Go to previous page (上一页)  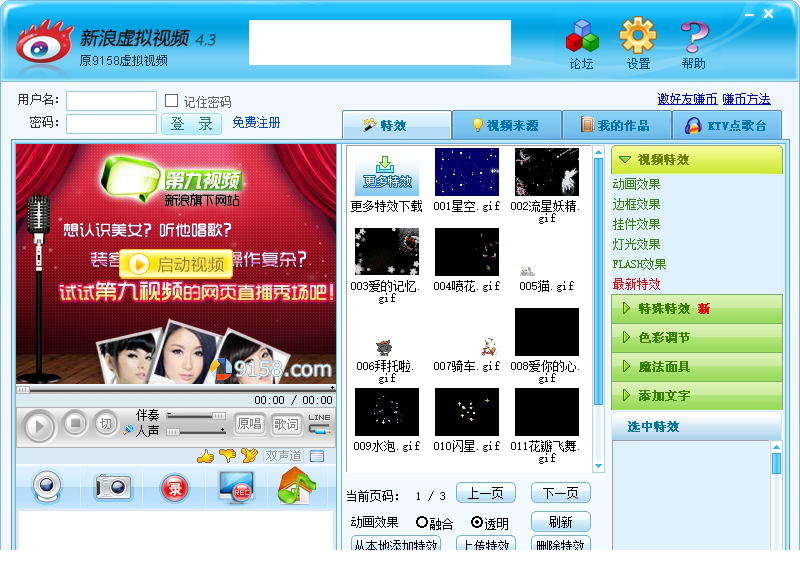[x=486, y=493]
